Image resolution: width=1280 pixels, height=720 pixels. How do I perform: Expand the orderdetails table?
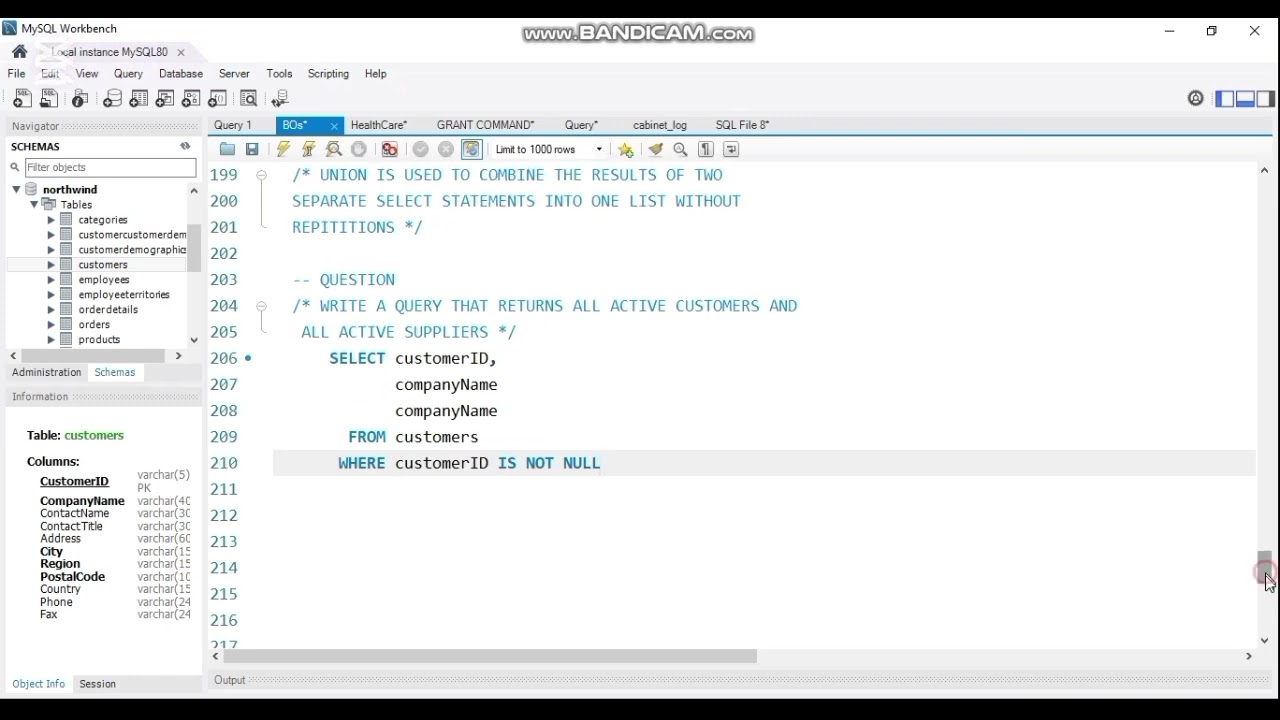pyautogui.click(x=51, y=310)
